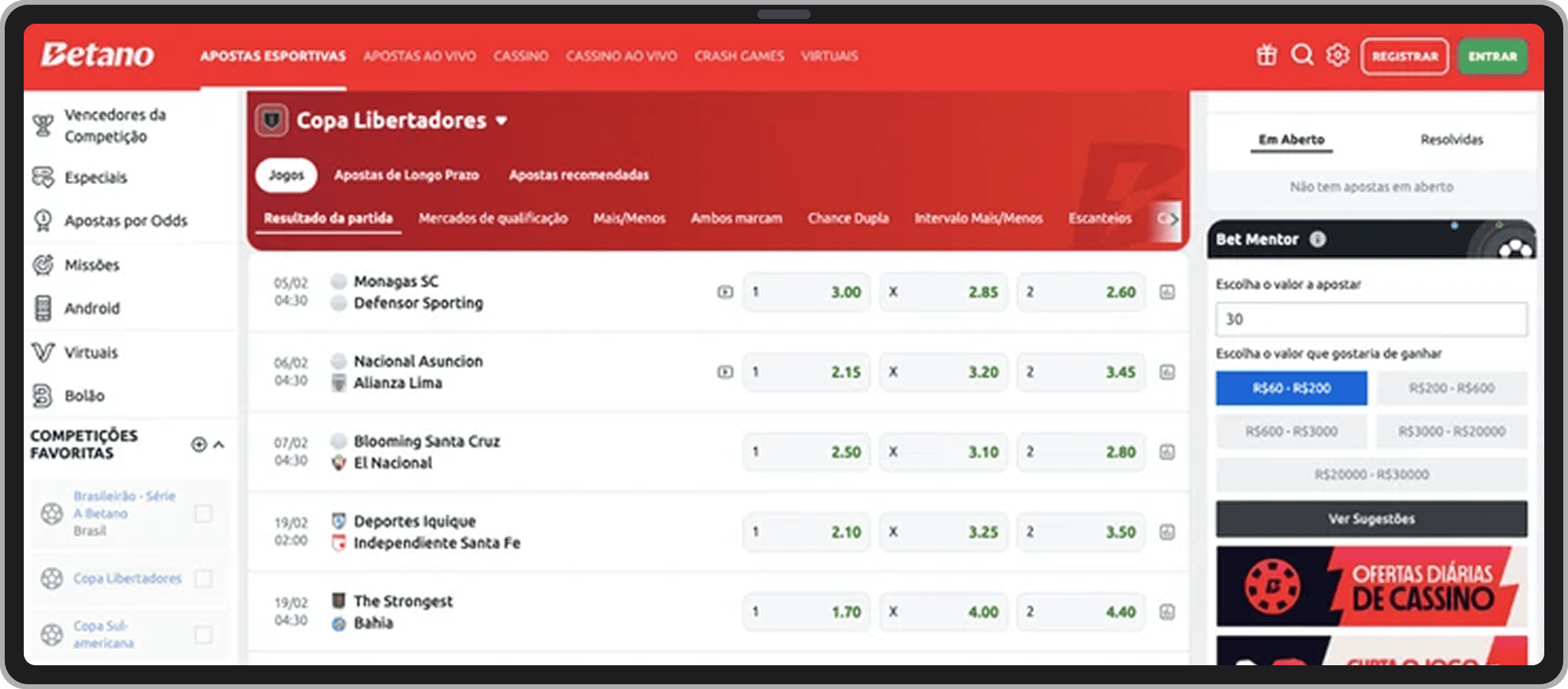Check the Copa Libertadores favorite checkbox
Viewport: 1568px width, 689px height.
click(203, 578)
